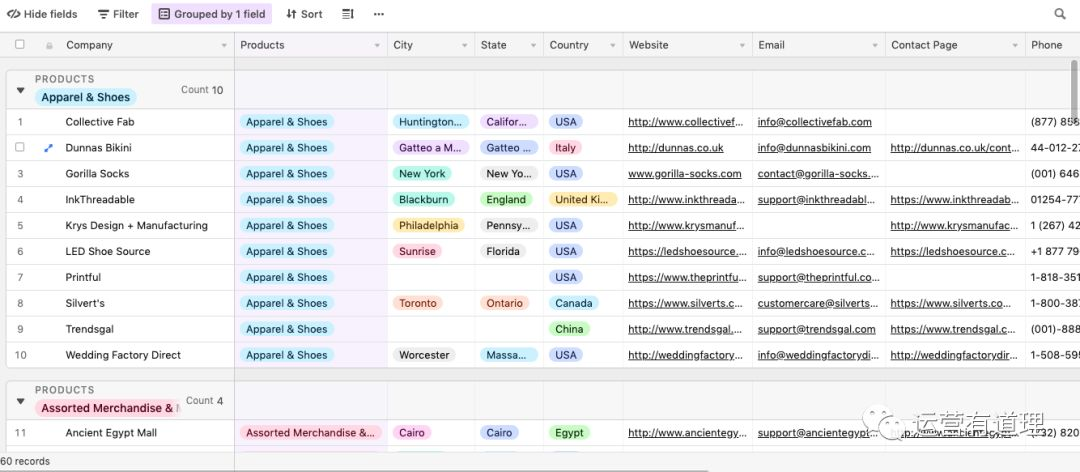Open Contact Page column dropdown arrow
Screen dimensions: 1080x472
(1015, 45)
